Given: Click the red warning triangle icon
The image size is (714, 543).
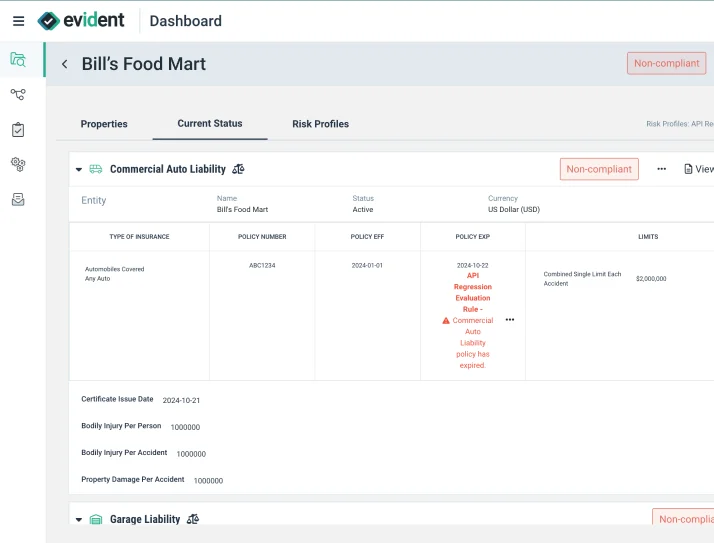Looking at the screenshot, I should tap(446, 321).
